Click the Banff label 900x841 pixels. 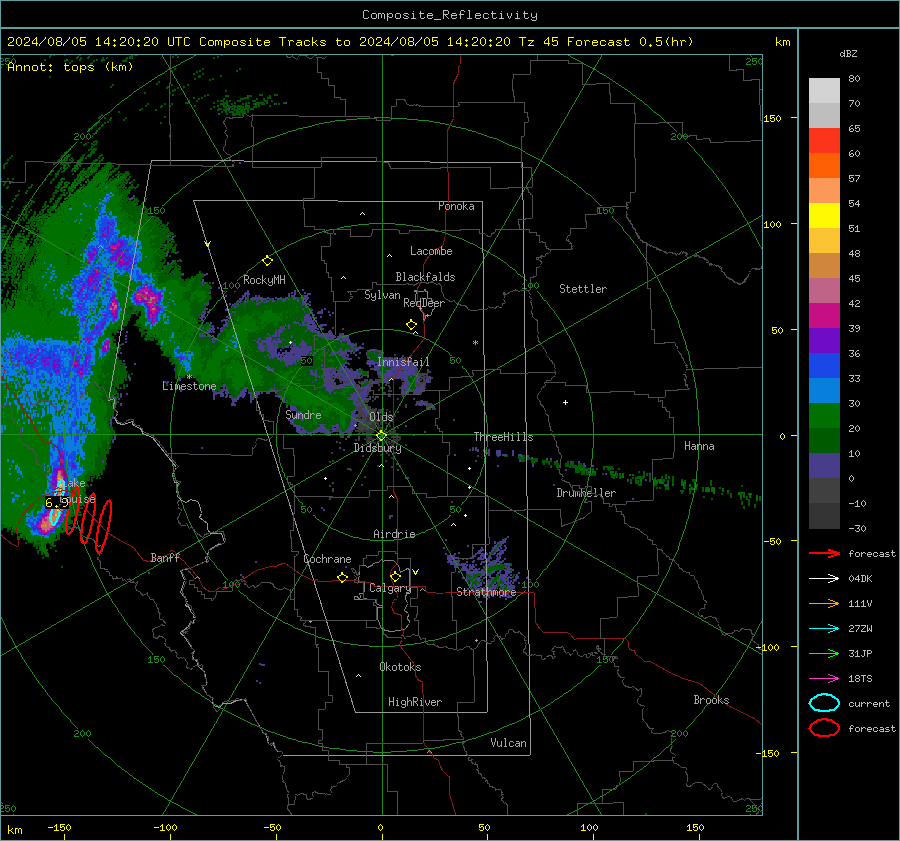tap(165, 557)
